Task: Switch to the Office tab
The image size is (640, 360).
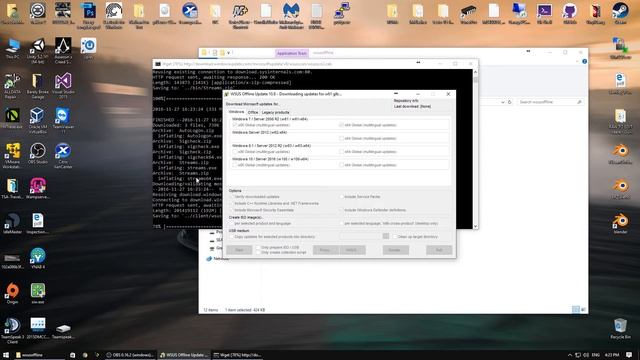Action: point(253,112)
